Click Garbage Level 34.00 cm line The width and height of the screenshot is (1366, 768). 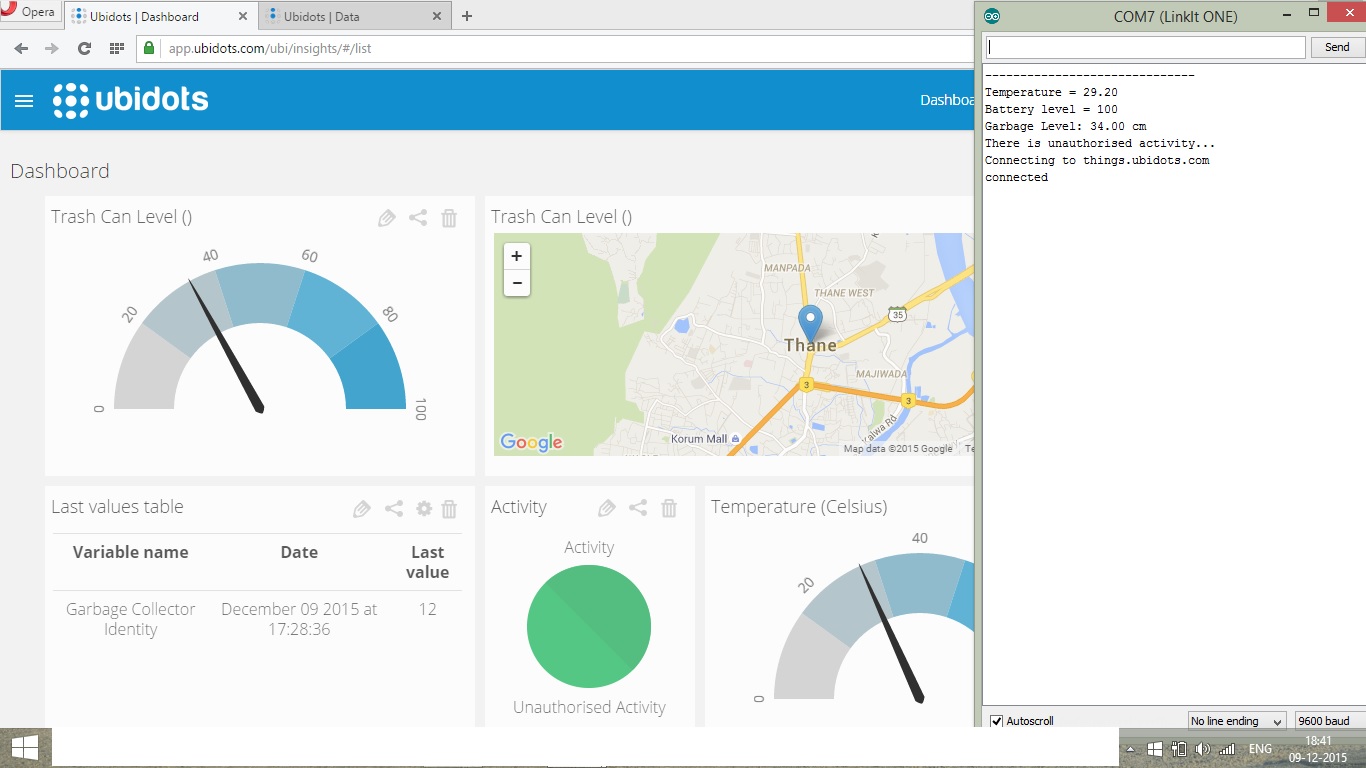pyautogui.click(x=1065, y=126)
